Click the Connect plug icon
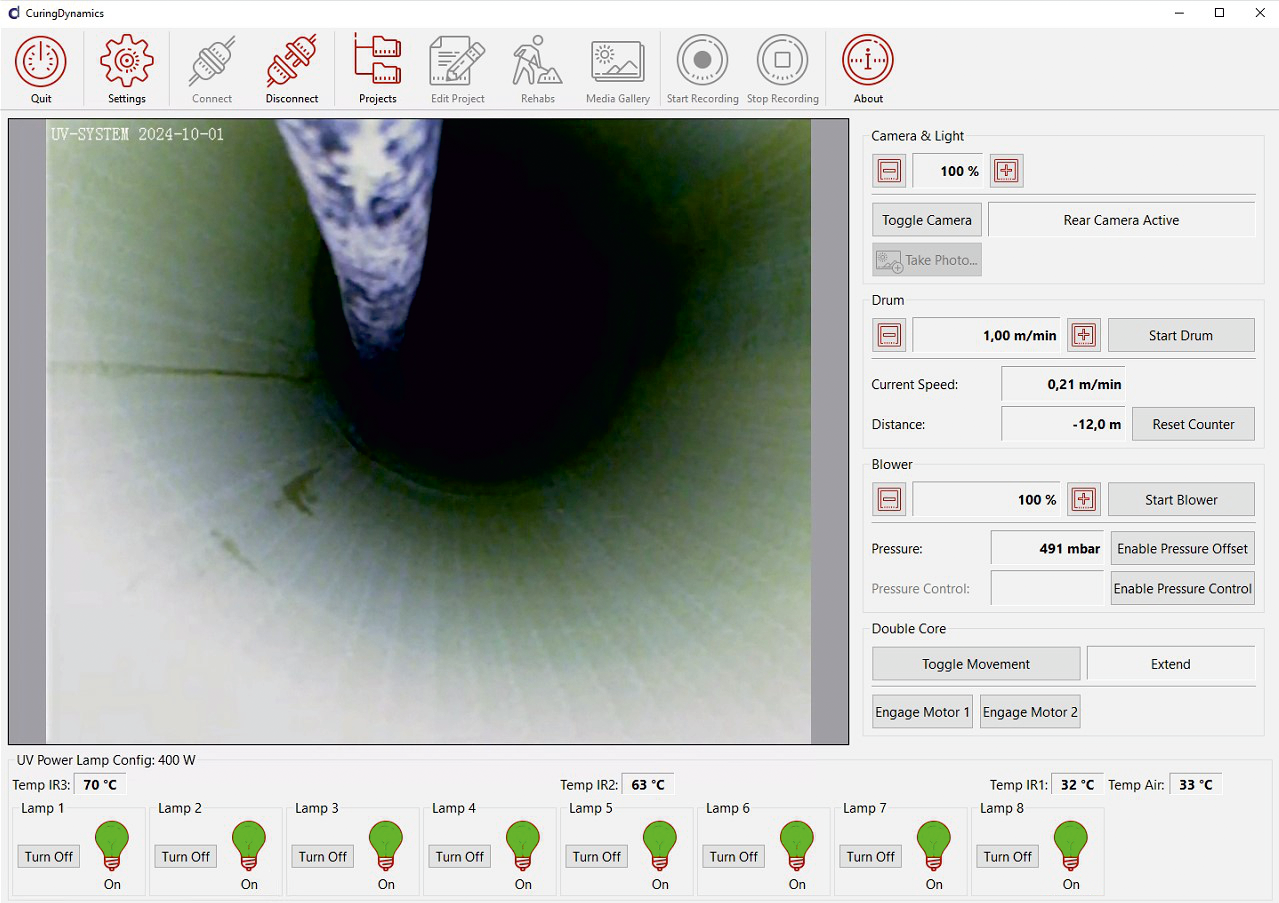 (x=211, y=60)
